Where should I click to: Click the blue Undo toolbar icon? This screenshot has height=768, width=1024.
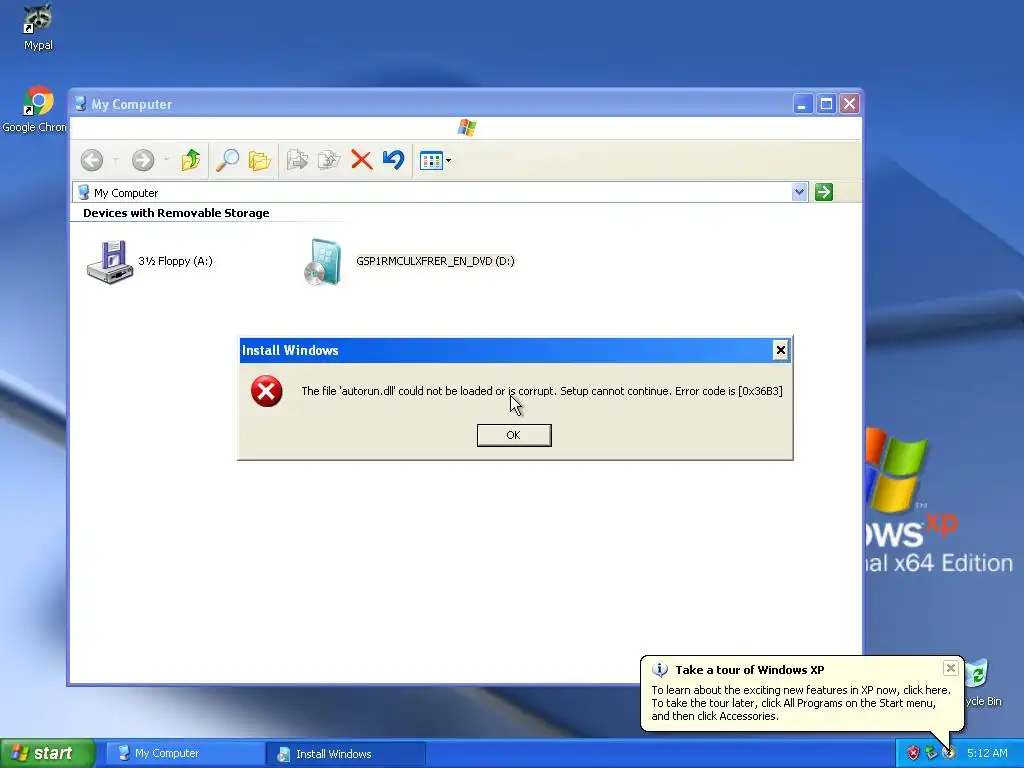click(393, 160)
